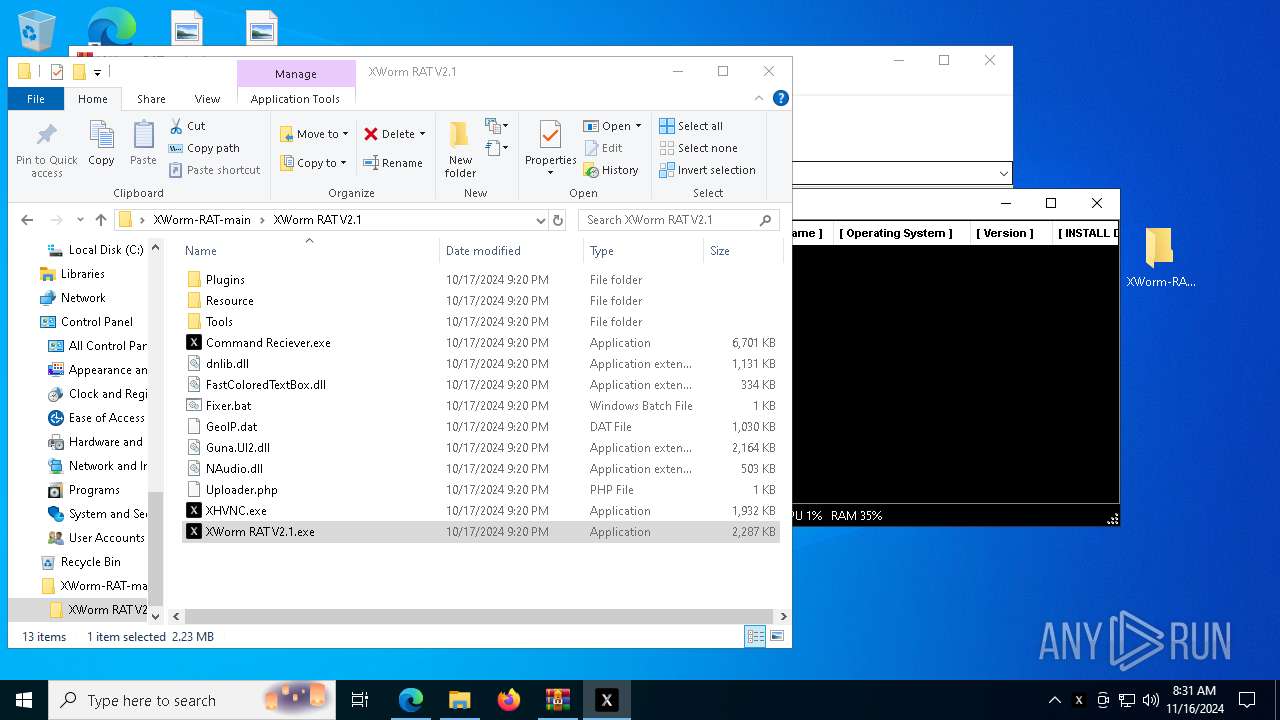Select the Uploader.php file
Screen dimensions: 1280x720
pos(241,490)
